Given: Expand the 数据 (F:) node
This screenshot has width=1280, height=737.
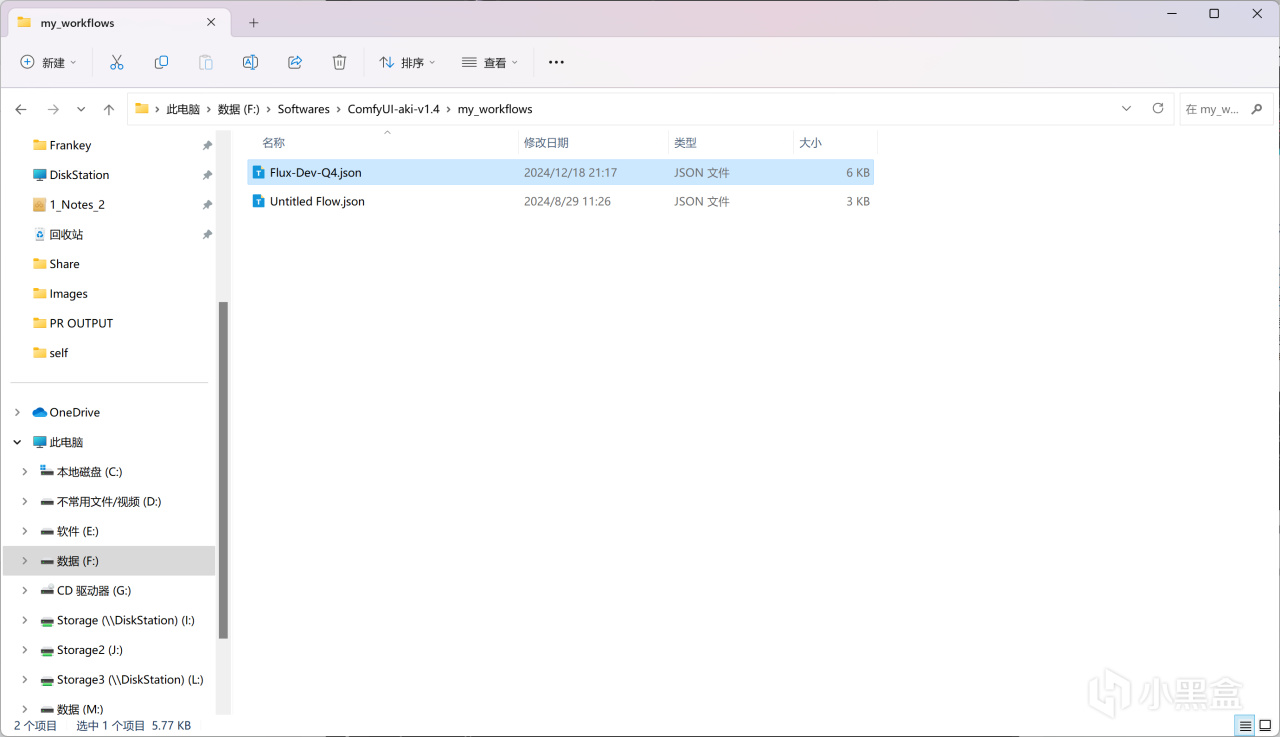Looking at the screenshot, I should pos(25,561).
